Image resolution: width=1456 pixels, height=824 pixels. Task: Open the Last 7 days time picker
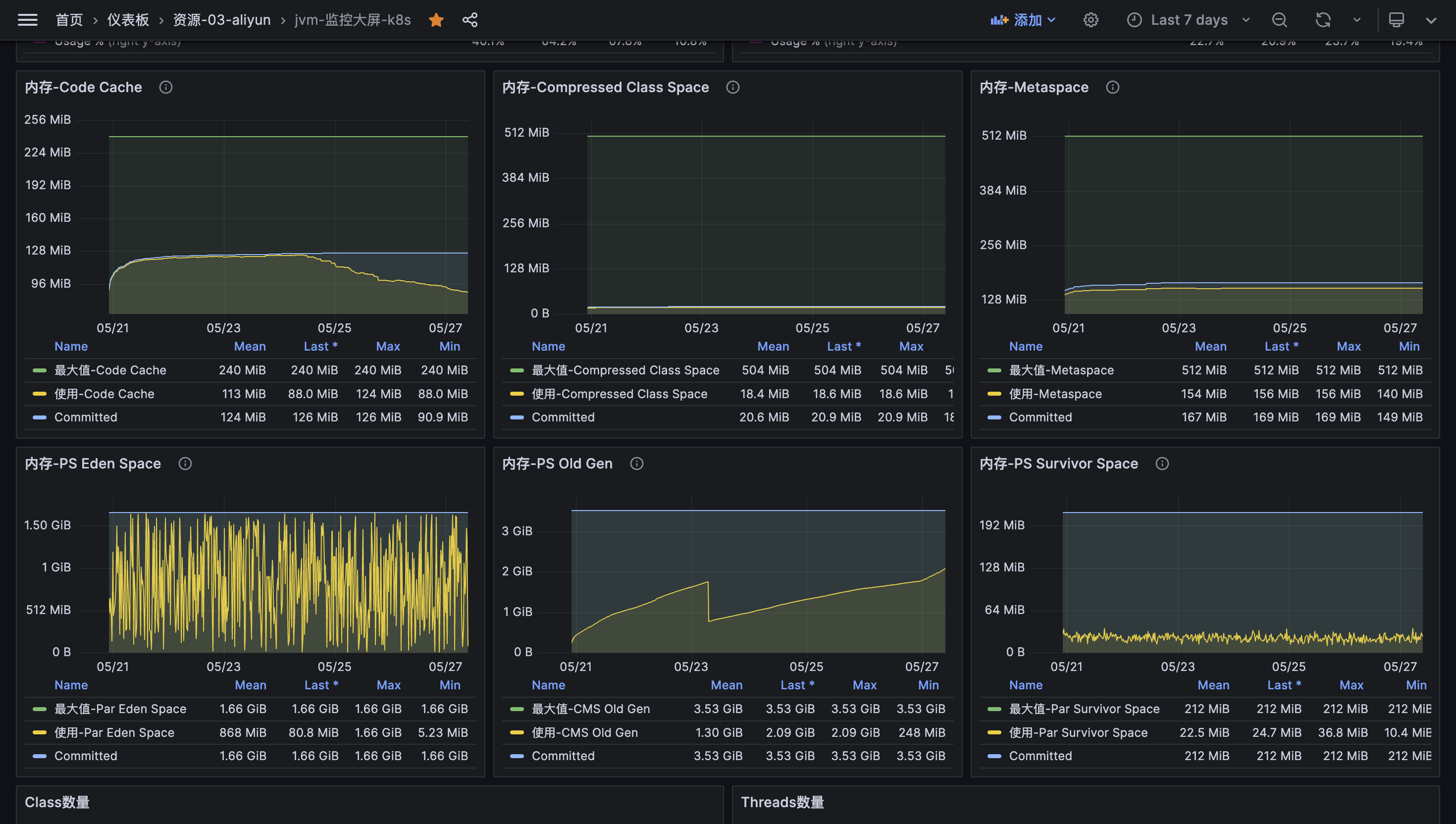click(1189, 20)
